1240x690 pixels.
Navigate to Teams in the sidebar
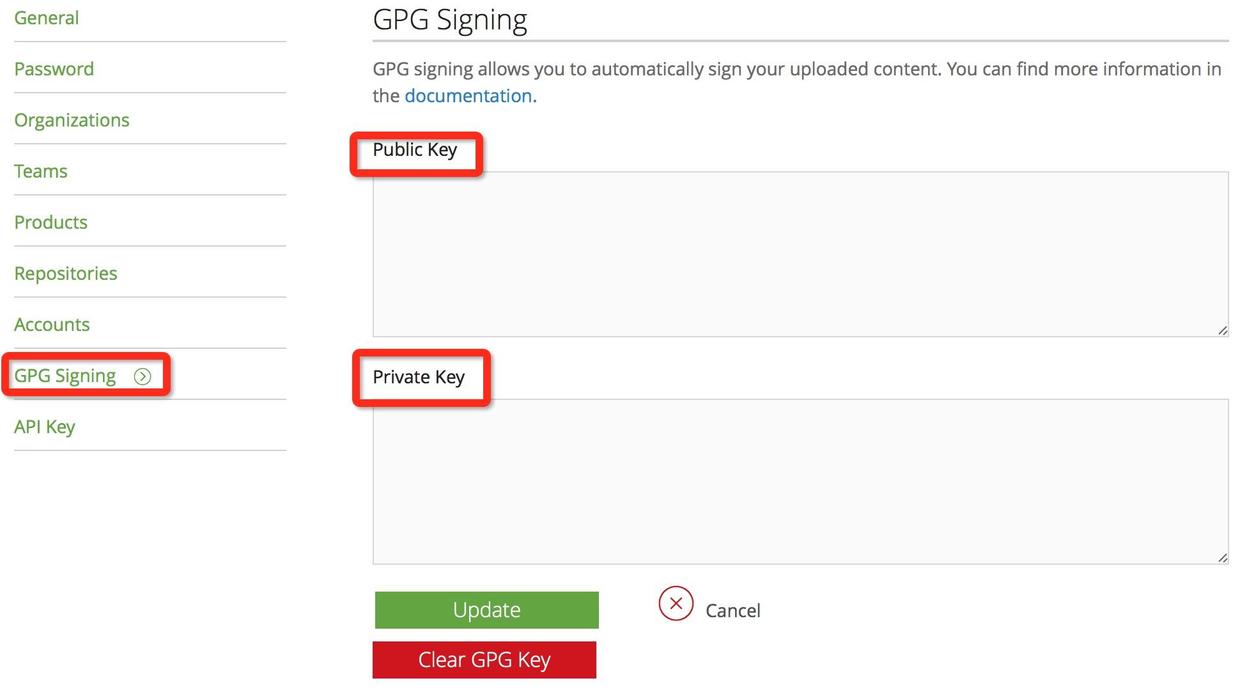tap(41, 171)
